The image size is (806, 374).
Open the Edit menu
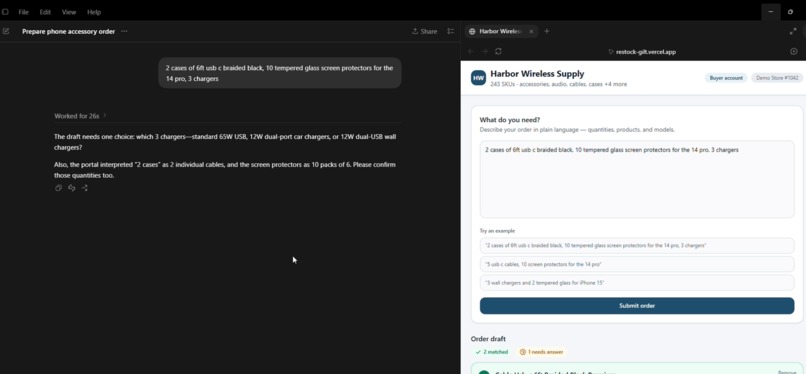coord(45,12)
